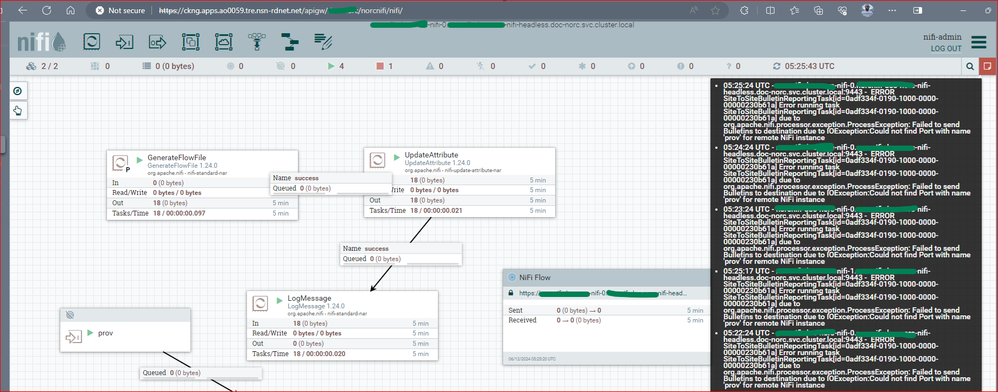Open the browser profile avatar
Image resolution: width=998 pixels, height=392 pixels.
867,11
